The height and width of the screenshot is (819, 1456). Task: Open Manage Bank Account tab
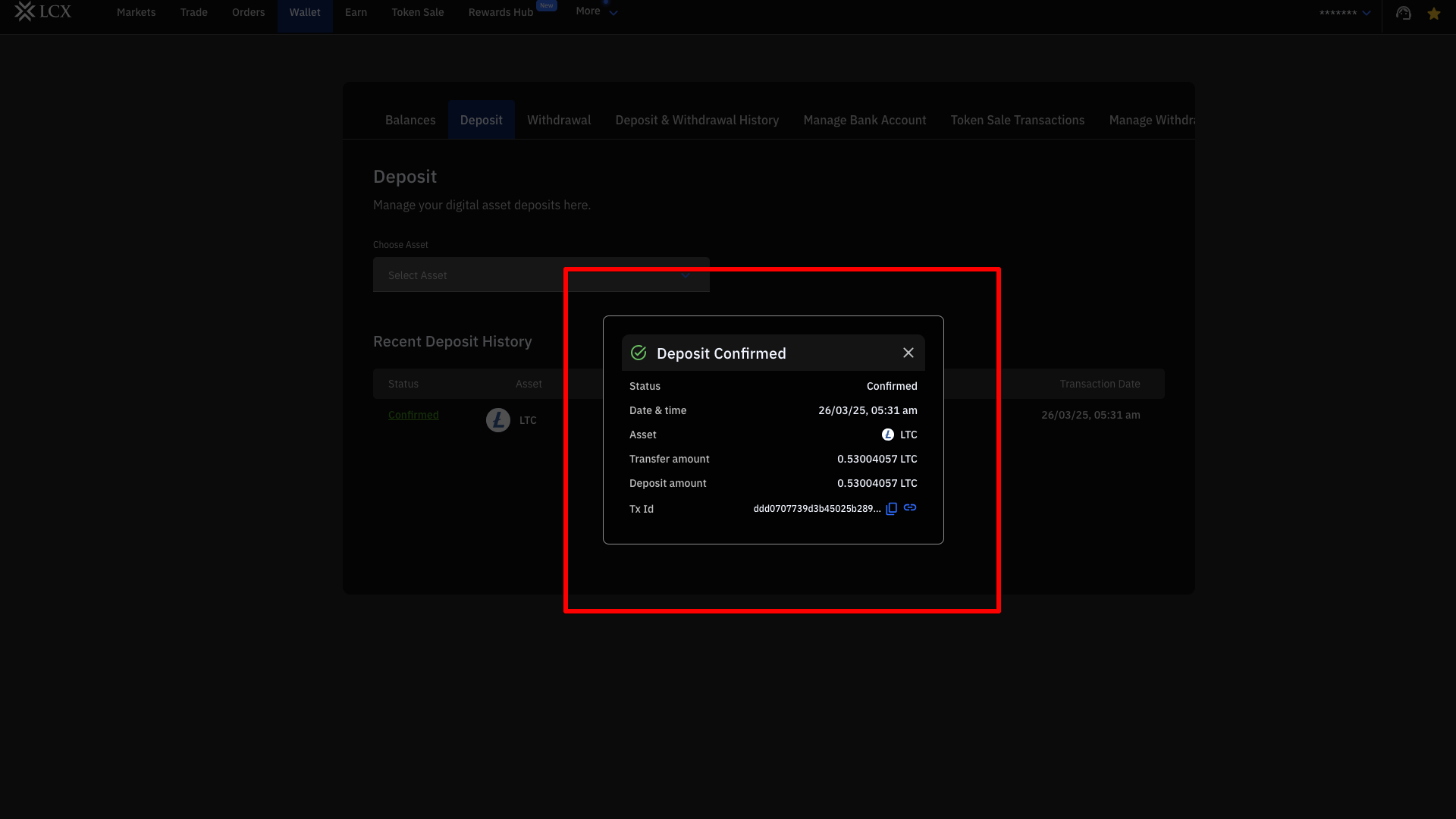(864, 120)
